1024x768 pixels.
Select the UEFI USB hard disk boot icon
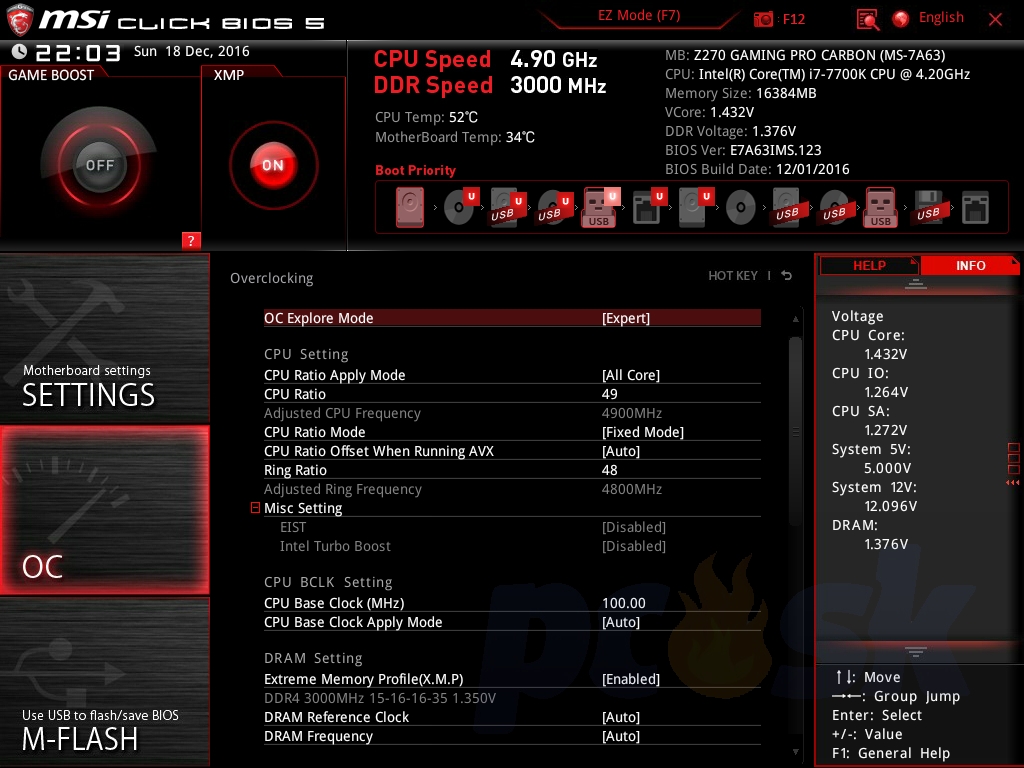[507, 208]
